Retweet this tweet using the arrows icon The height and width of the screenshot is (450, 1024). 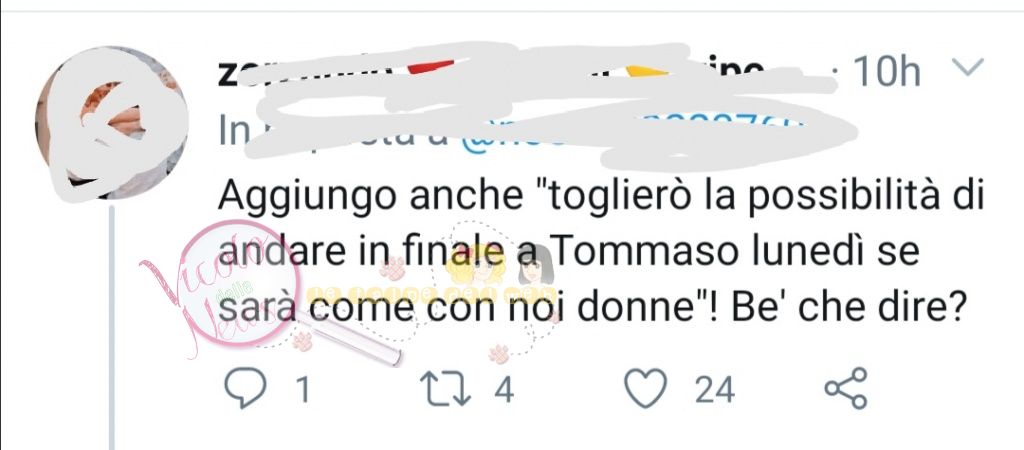click(x=445, y=389)
